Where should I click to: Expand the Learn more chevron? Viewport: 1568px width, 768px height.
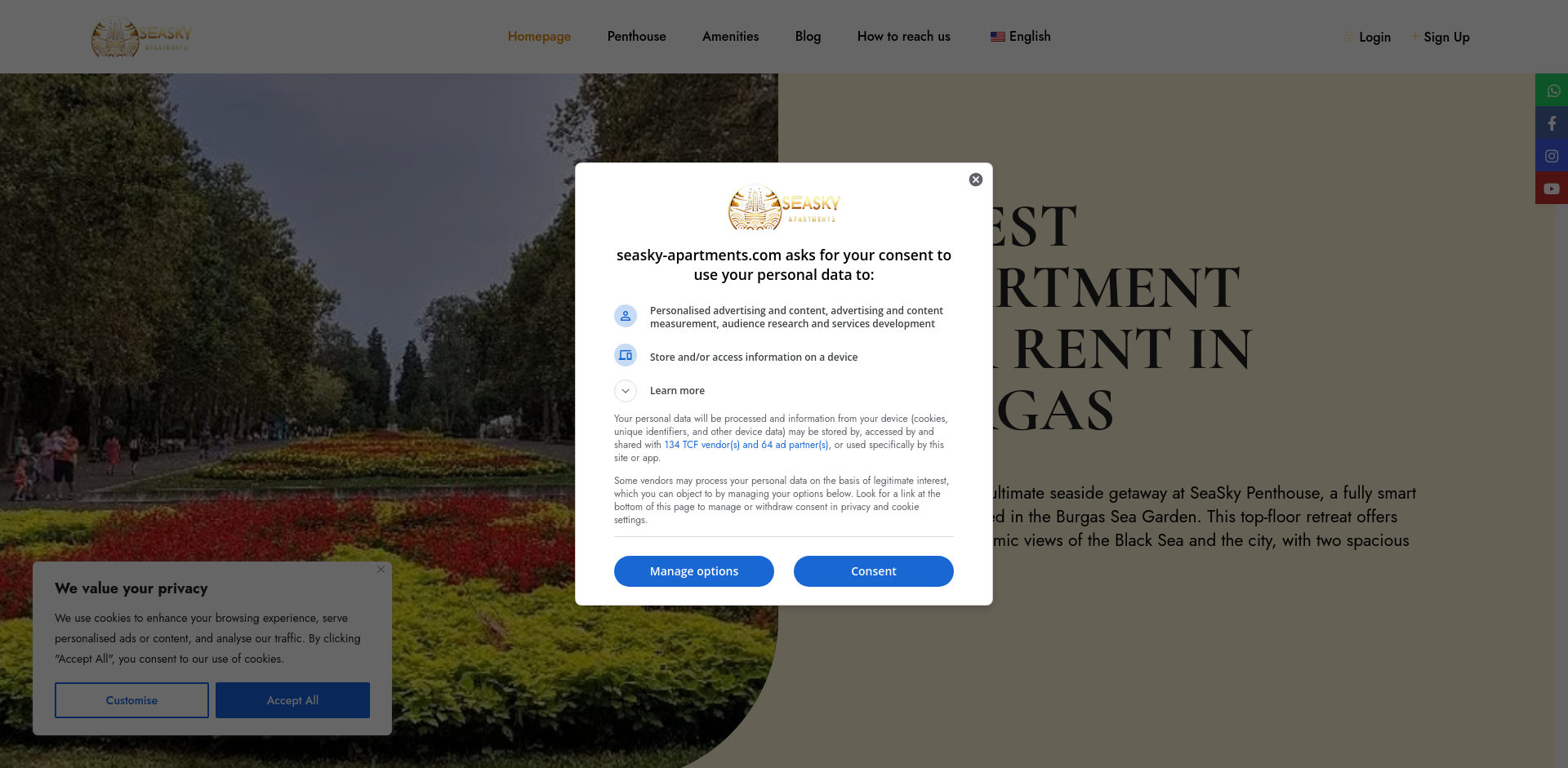[x=626, y=391]
